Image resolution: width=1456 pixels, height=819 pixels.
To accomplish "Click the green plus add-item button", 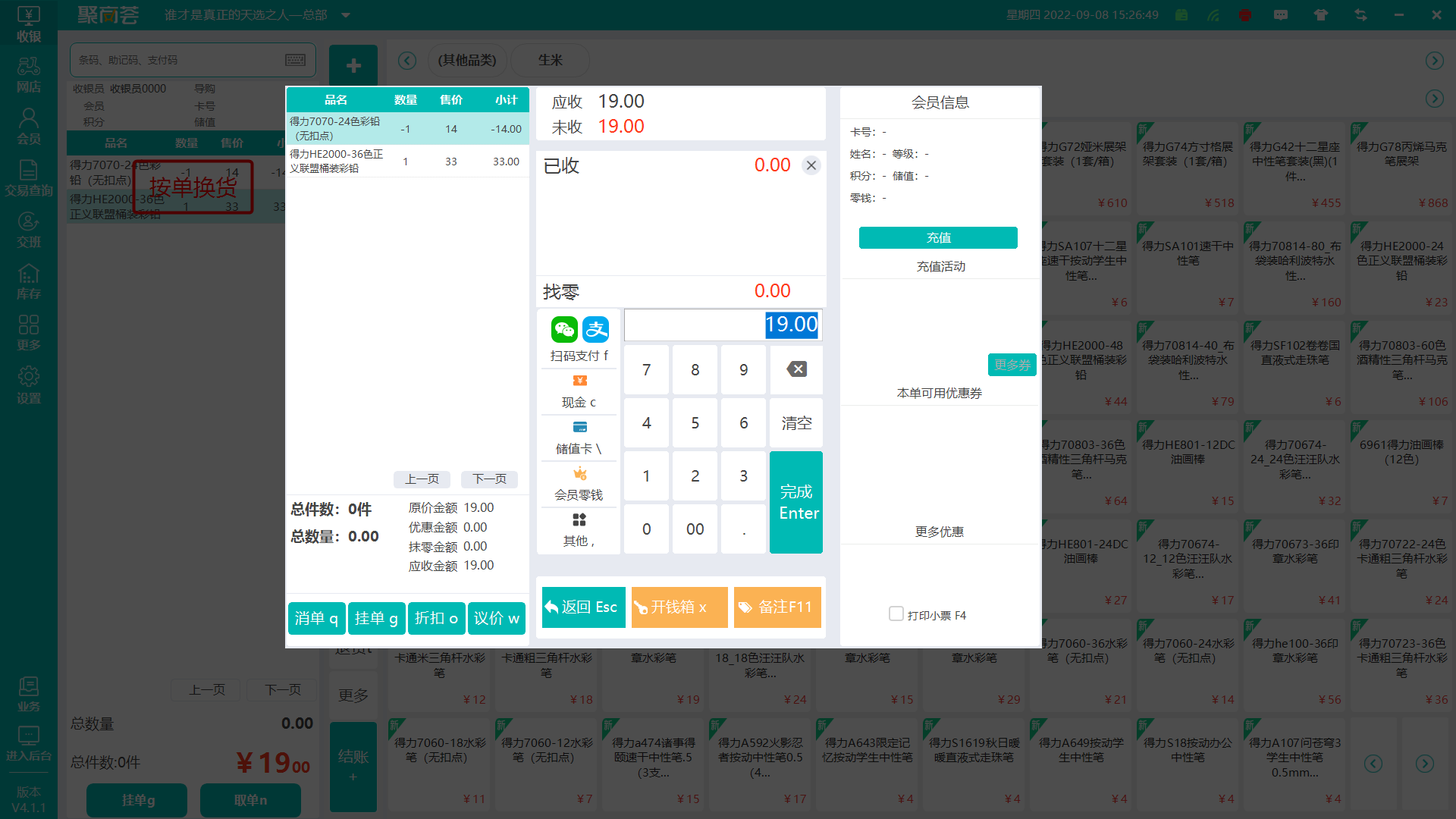I will click(353, 66).
